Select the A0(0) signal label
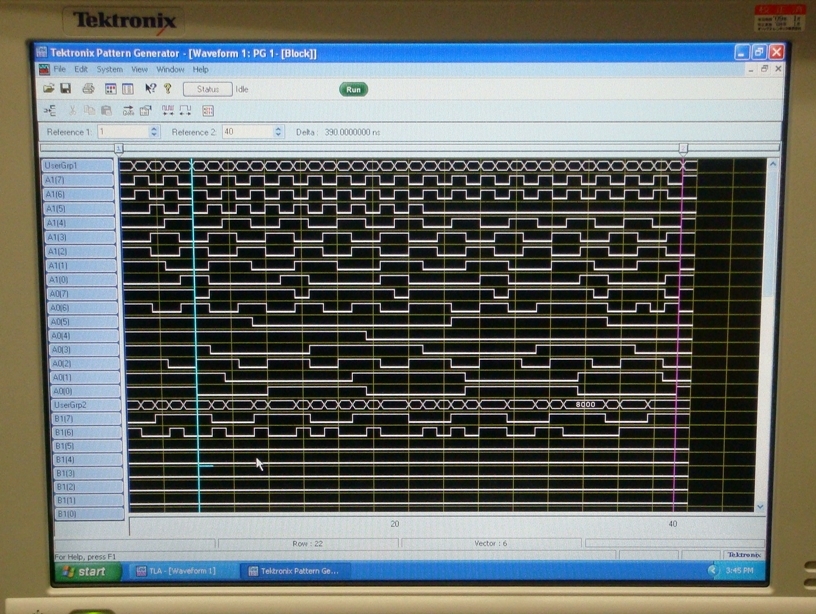 [x=86, y=391]
